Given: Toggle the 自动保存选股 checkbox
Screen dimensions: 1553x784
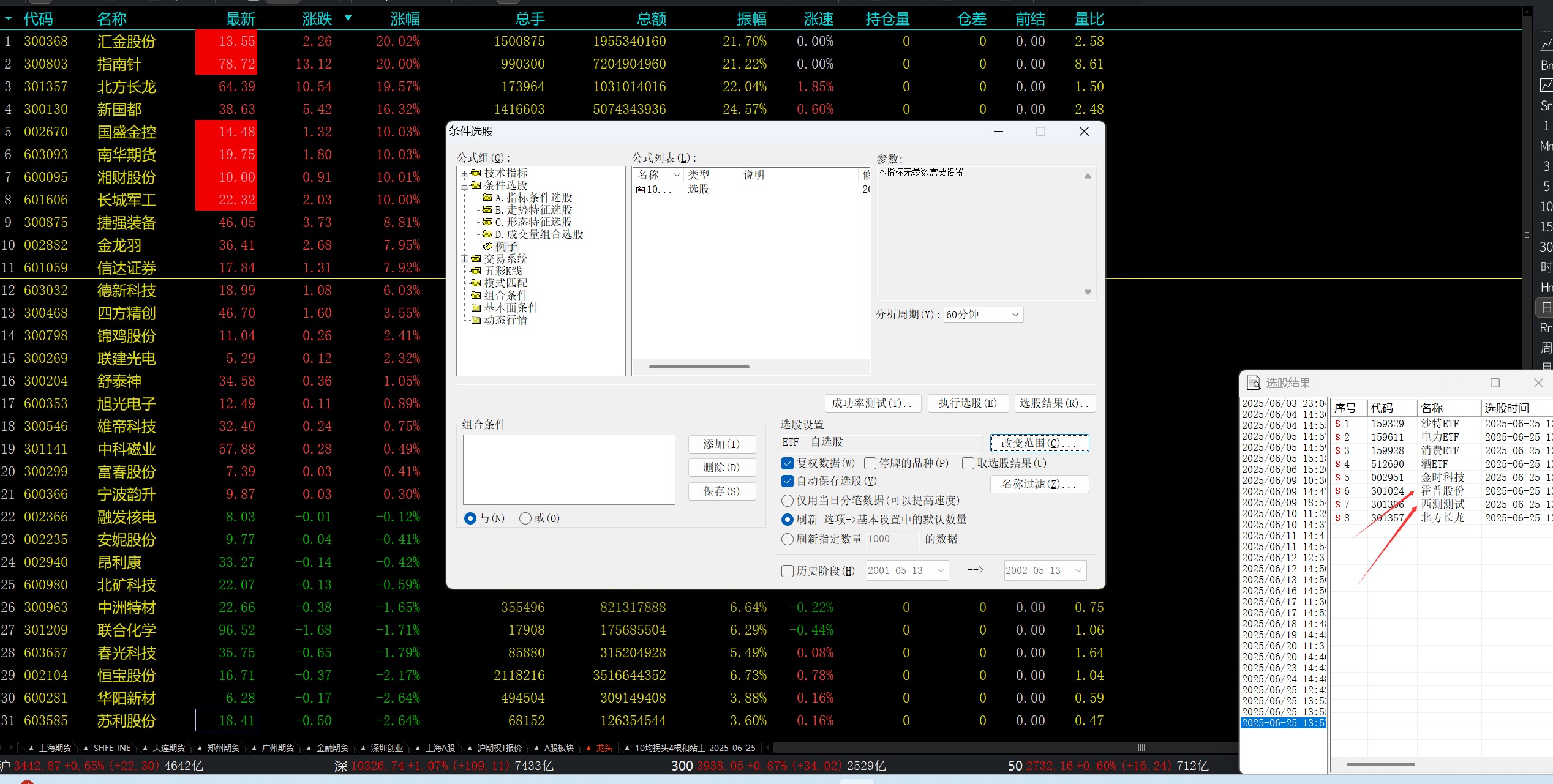Looking at the screenshot, I should coord(788,481).
